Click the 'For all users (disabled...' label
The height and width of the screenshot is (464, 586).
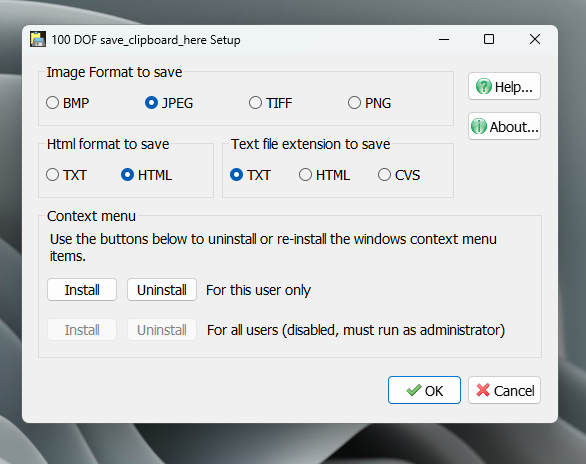click(356, 330)
